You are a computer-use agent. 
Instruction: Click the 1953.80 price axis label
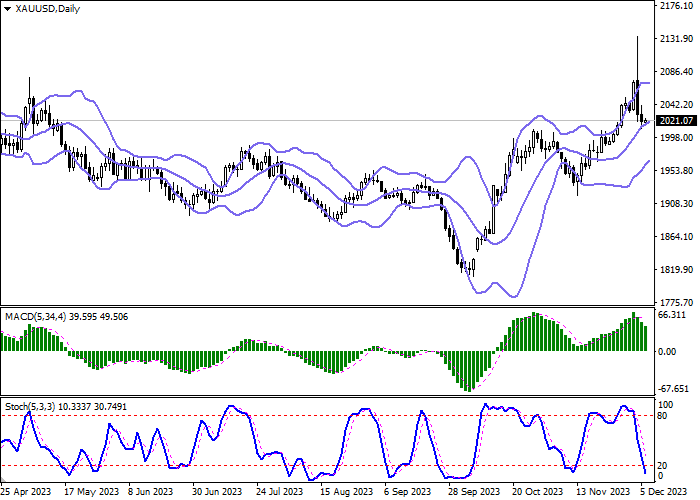(x=676, y=171)
